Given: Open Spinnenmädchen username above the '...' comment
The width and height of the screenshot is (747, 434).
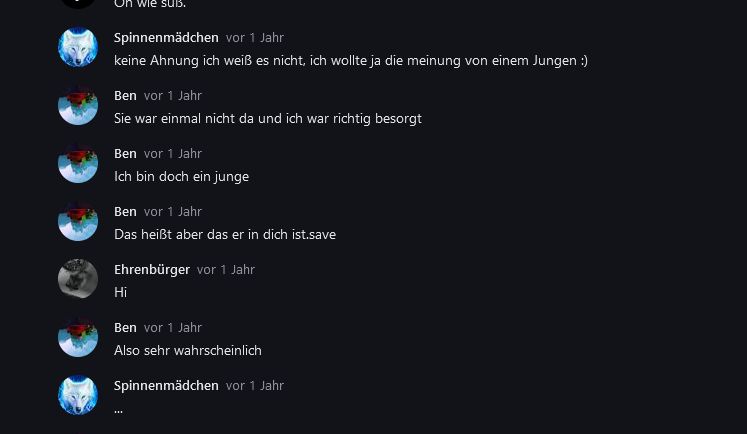Looking at the screenshot, I should click(166, 385).
